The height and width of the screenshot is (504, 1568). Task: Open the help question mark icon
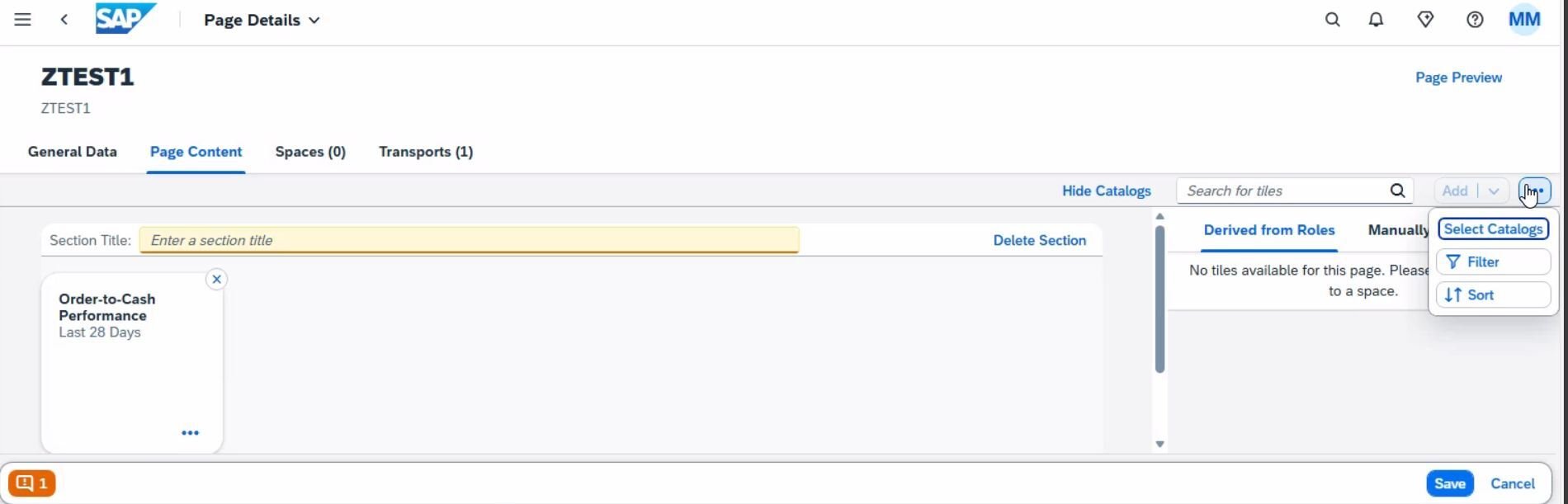point(1475,20)
